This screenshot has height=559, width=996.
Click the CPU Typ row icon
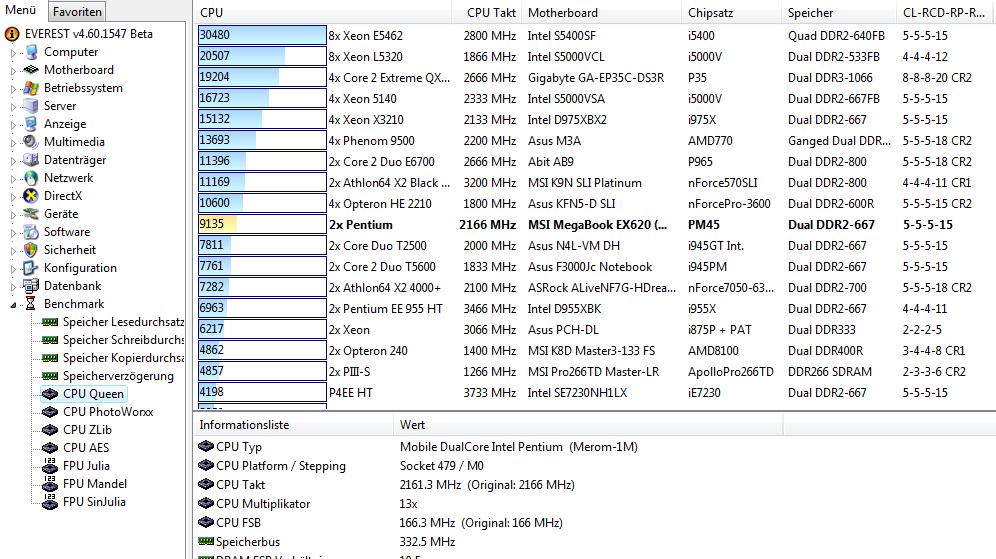206,447
